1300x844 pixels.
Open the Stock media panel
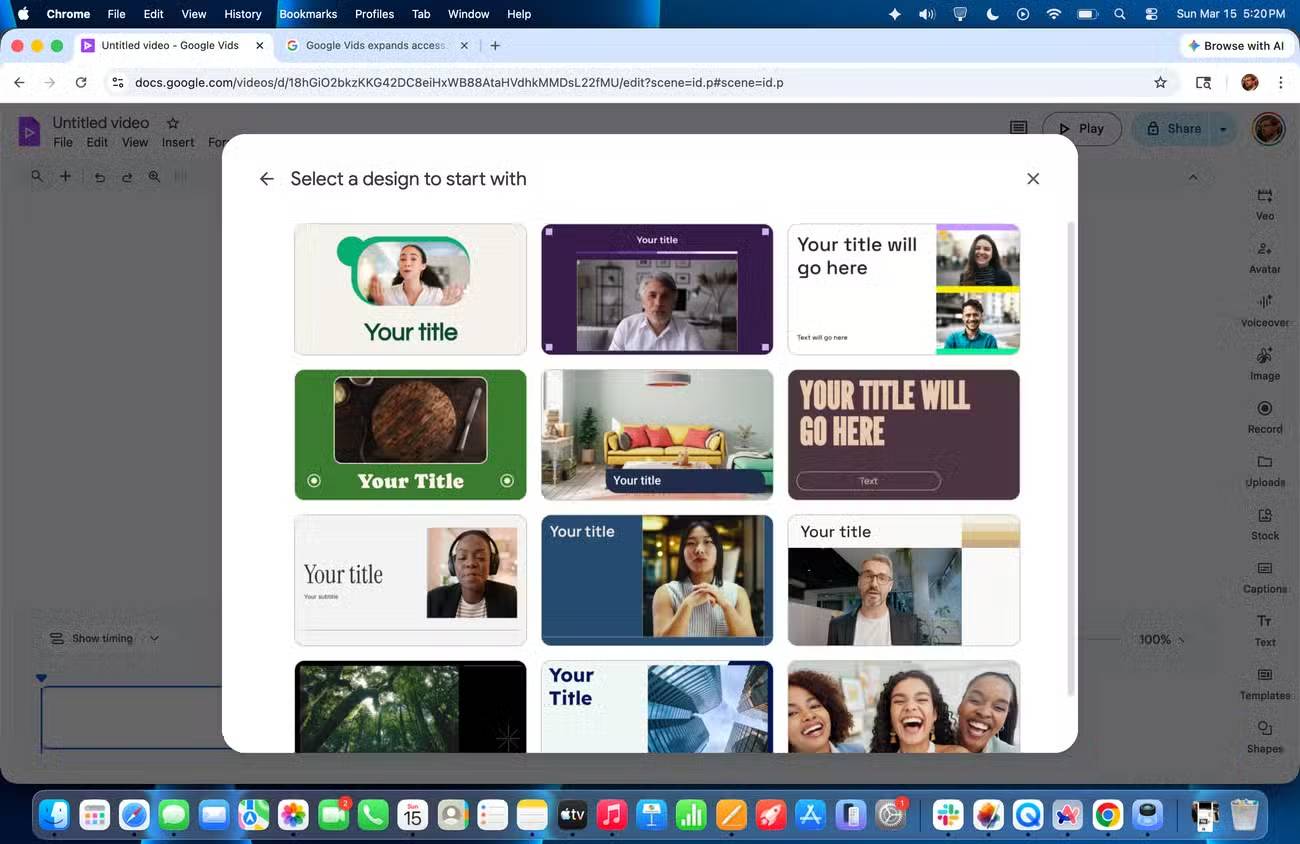click(1264, 521)
